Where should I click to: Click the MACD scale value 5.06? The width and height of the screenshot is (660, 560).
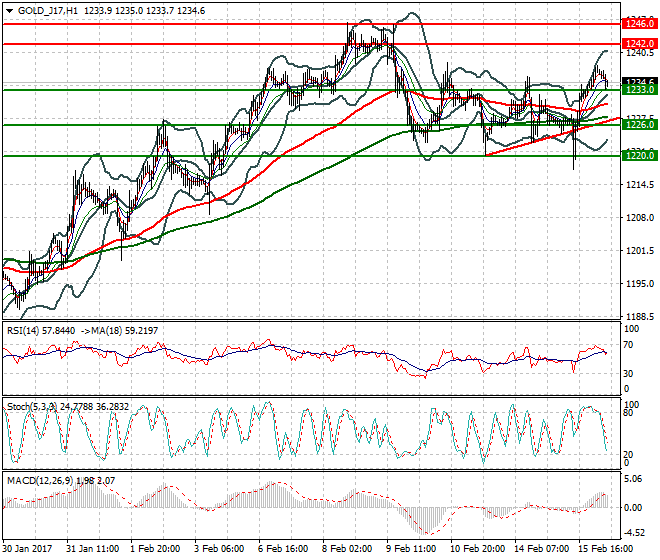coord(633,479)
